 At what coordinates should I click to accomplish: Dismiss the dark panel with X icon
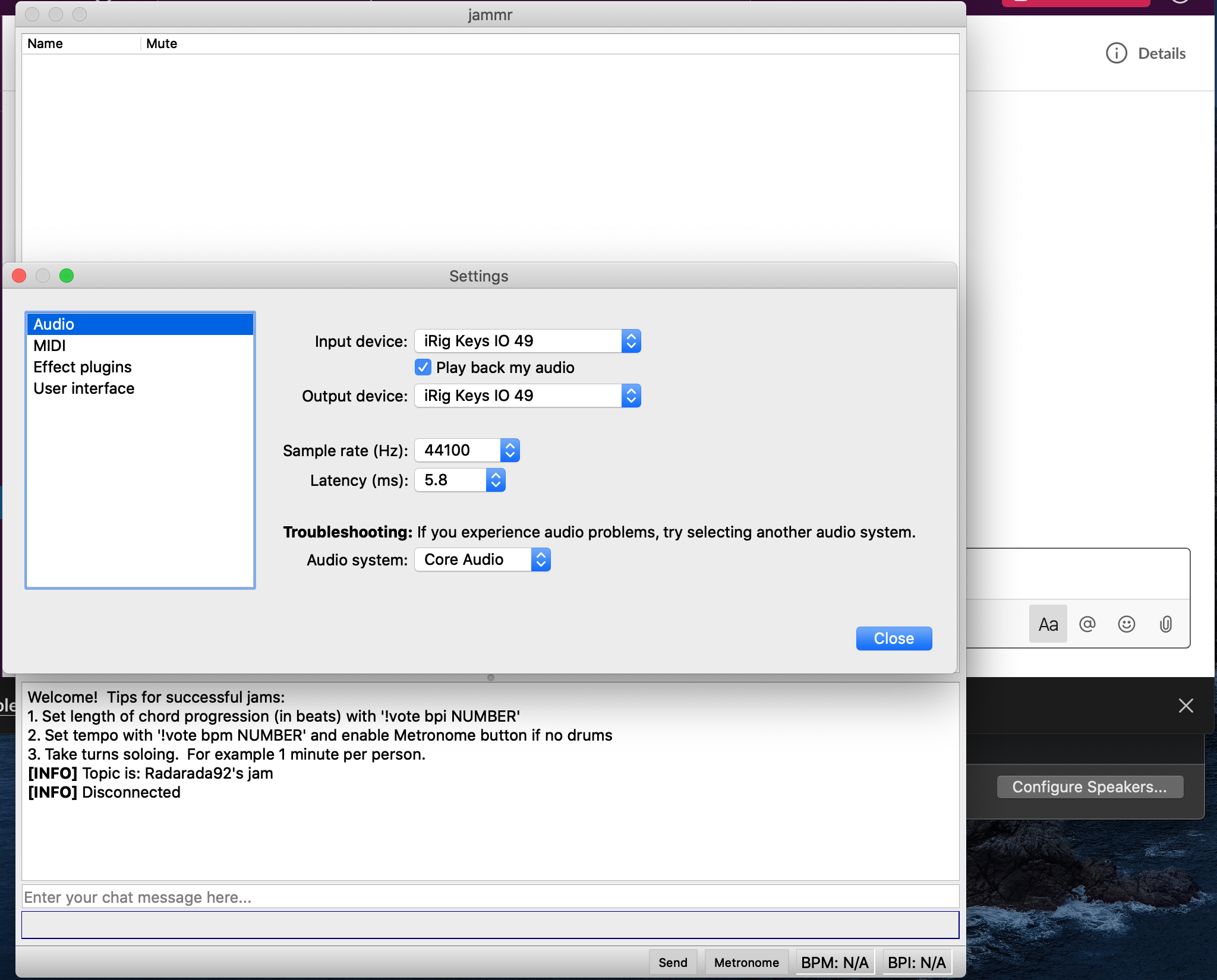click(x=1186, y=706)
